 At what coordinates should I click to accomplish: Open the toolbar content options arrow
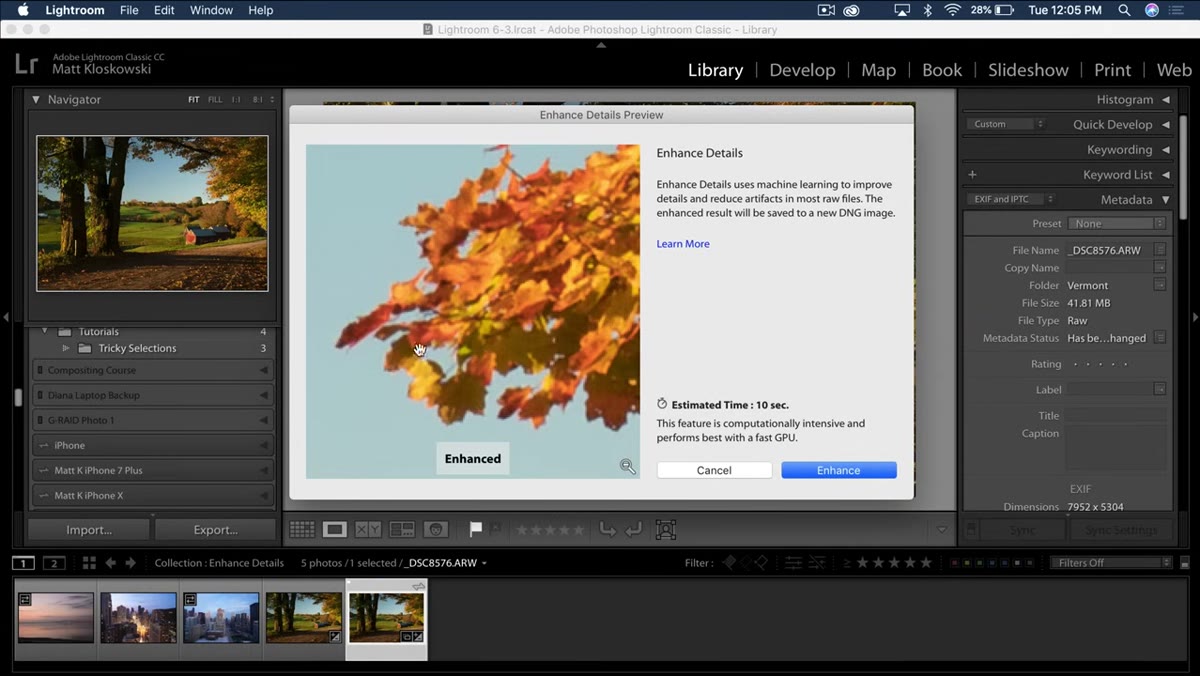tap(941, 530)
